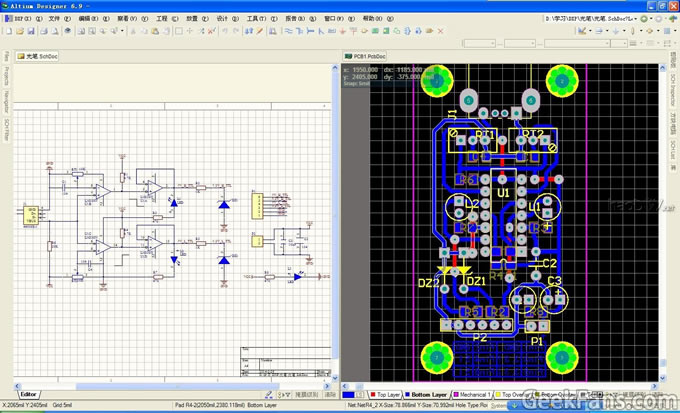The width and height of the screenshot is (680, 413).
Task: Click the Editor tab below the schematic
Action: click(29, 395)
